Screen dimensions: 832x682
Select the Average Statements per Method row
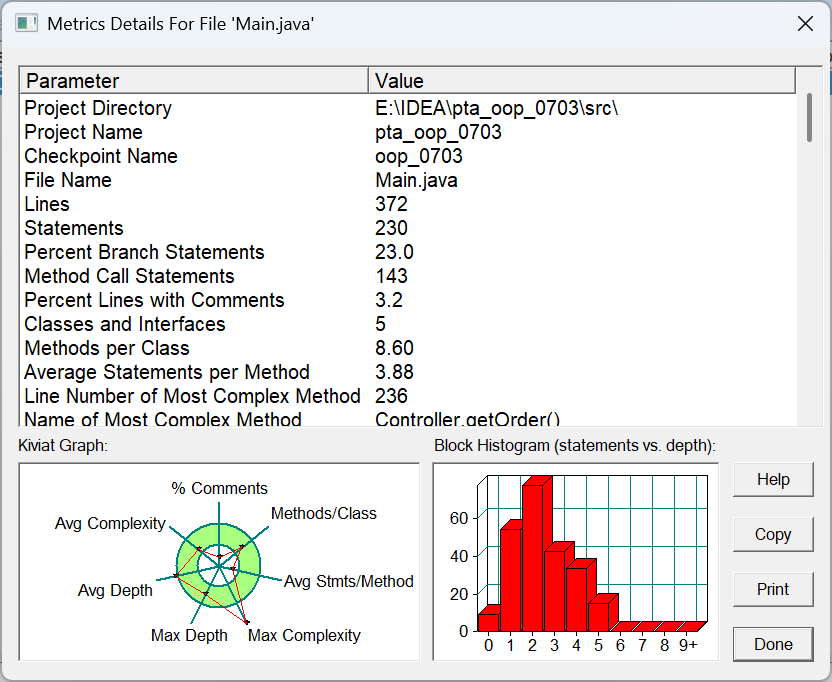167,372
